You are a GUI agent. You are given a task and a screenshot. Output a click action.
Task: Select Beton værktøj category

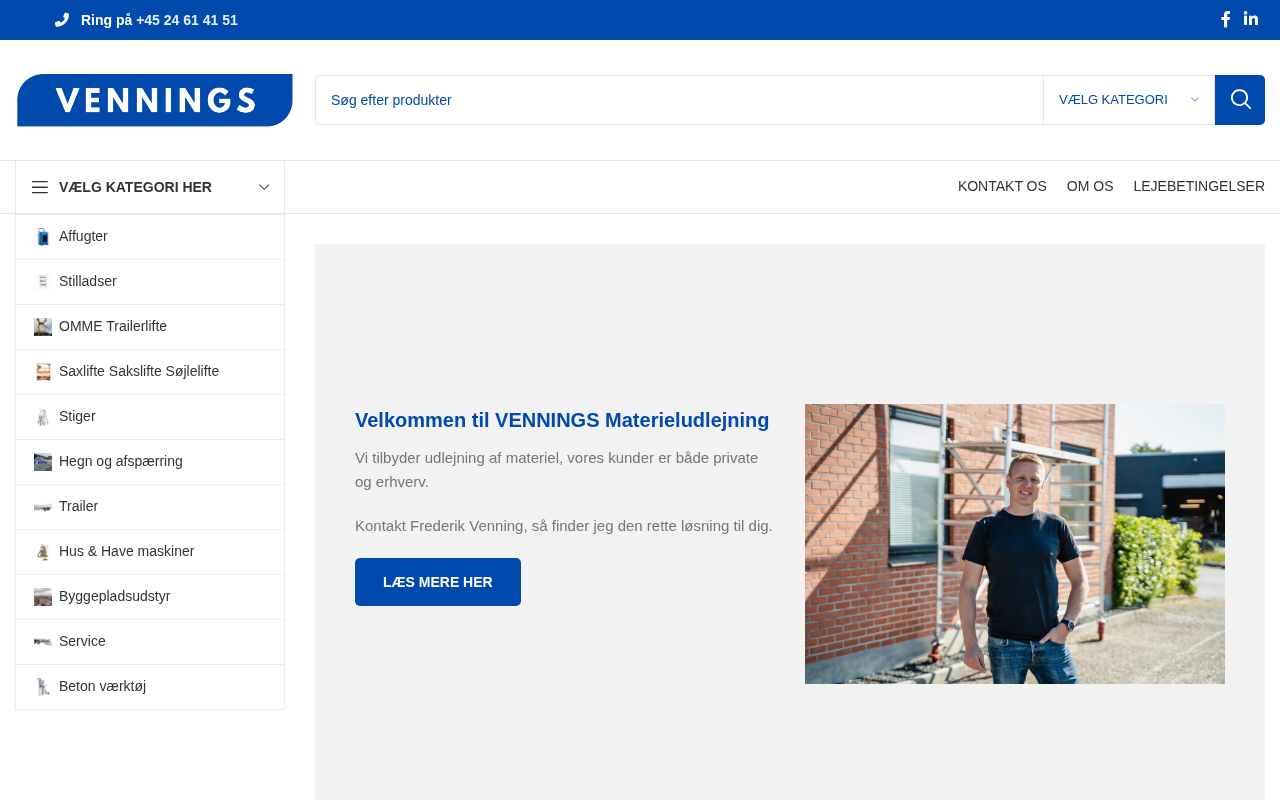click(x=150, y=687)
